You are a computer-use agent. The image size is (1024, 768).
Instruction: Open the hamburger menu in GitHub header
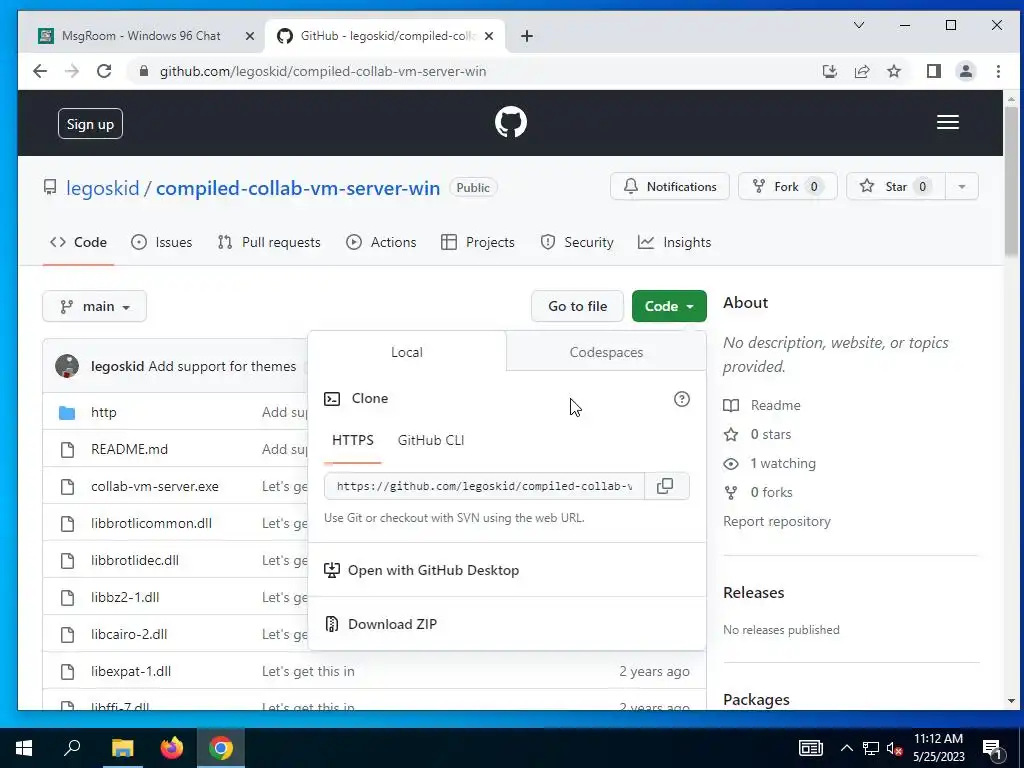point(948,122)
